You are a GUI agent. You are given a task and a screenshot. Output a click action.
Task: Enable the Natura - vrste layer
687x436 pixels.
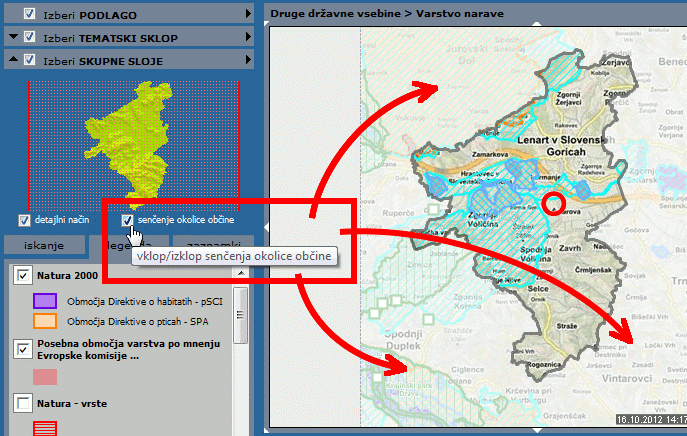[x=24, y=402]
